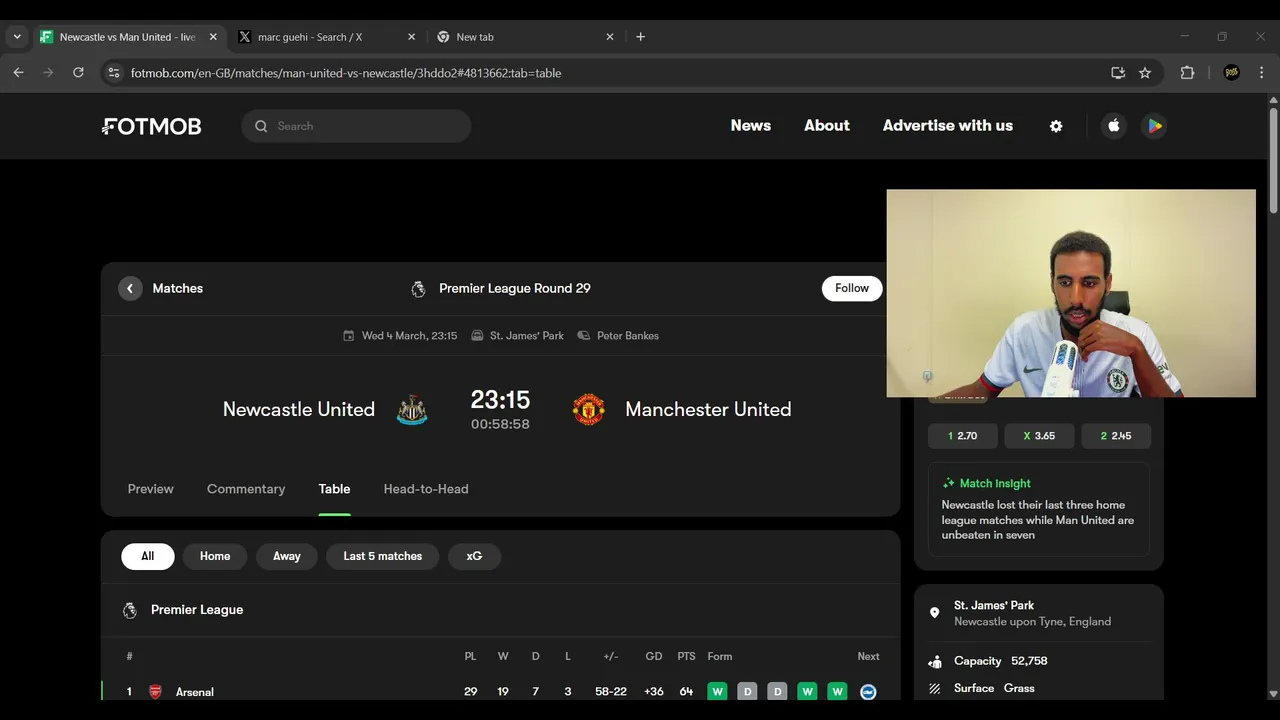Click the Manchester United team name
The width and height of the screenshot is (1280, 720).
[x=708, y=409]
